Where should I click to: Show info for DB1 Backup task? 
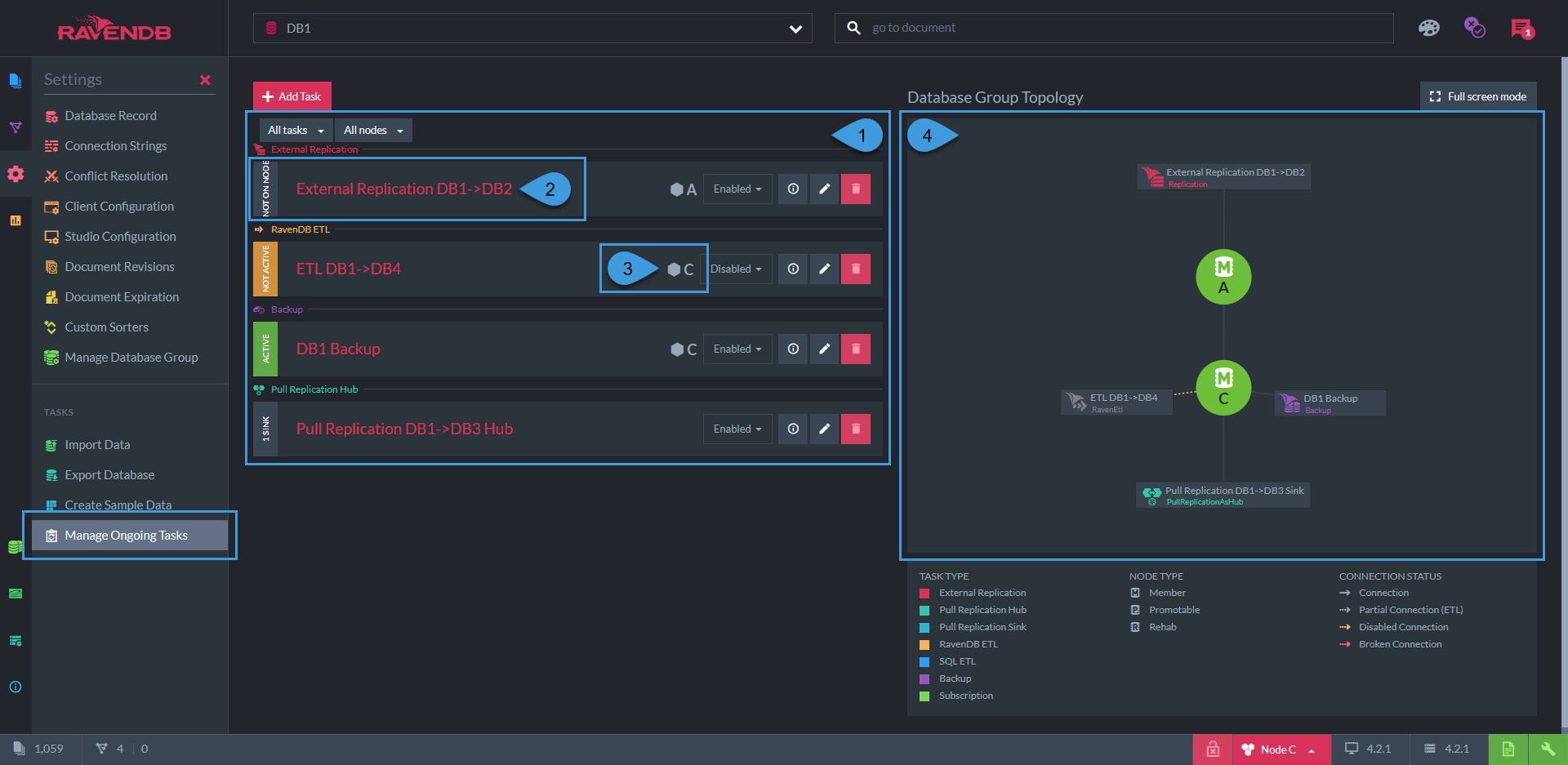pyautogui.click(x=793, y=349)
